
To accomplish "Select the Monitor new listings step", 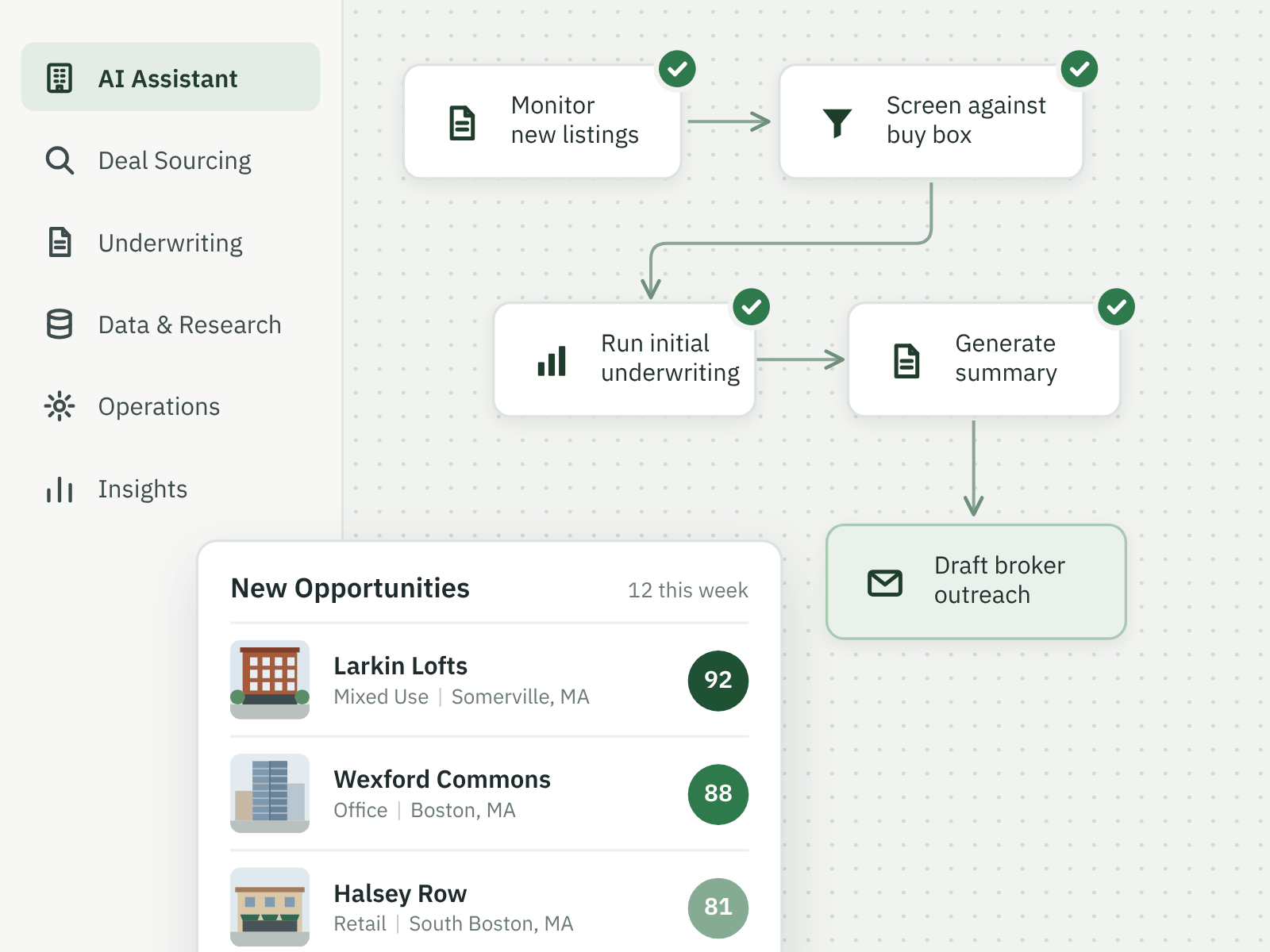I will [x=542, y=121].
